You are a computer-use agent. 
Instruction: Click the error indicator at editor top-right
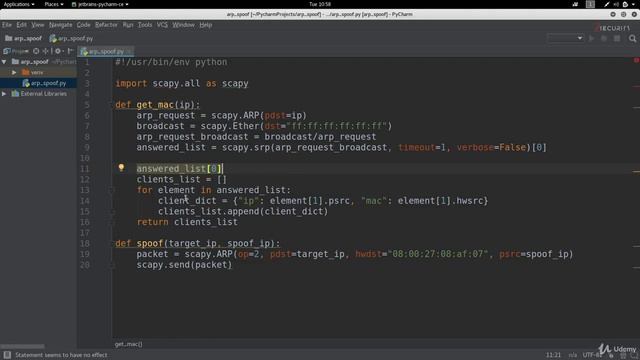point(636,60)
